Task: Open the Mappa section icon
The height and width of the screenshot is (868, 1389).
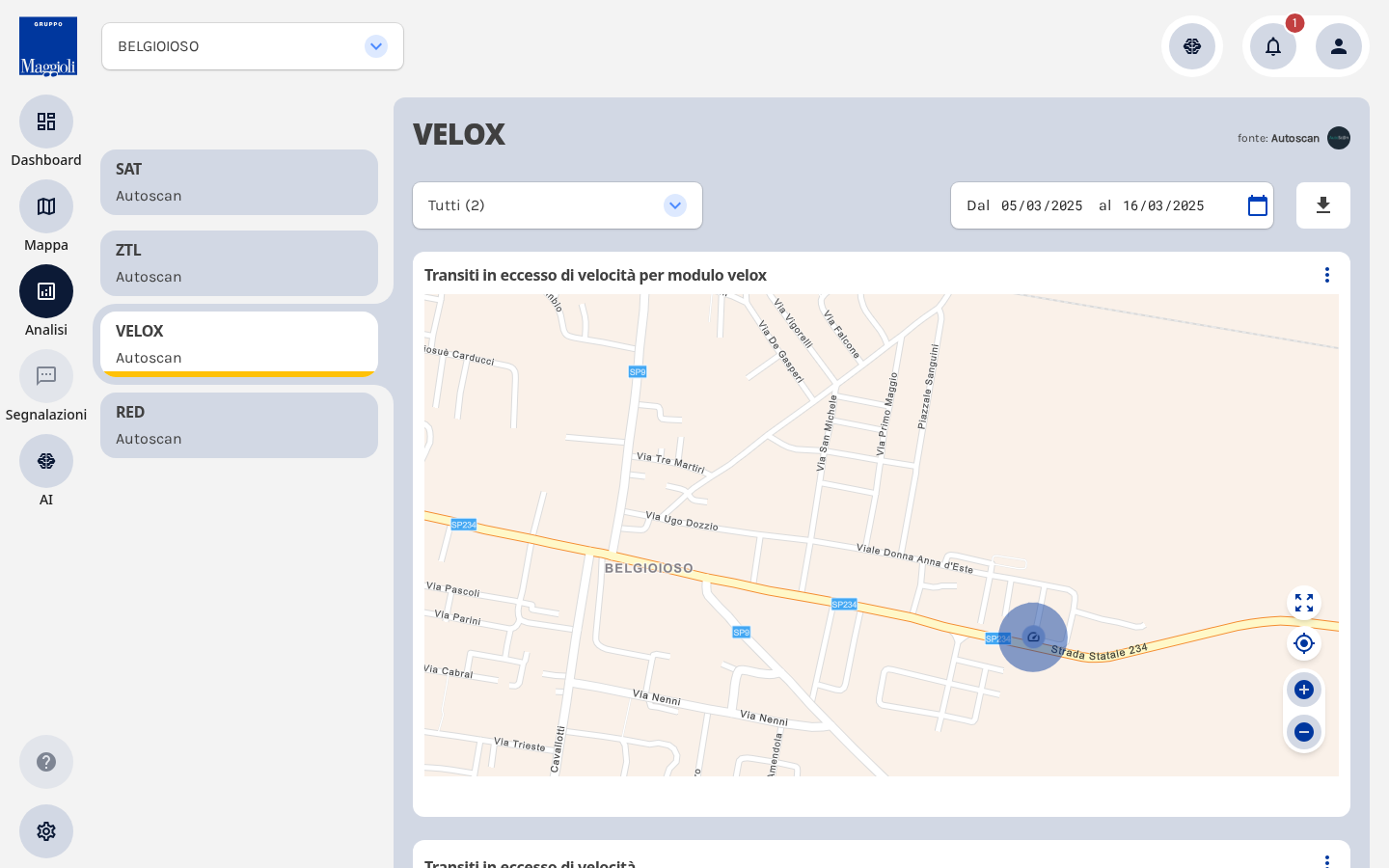Action: (46, 206)
